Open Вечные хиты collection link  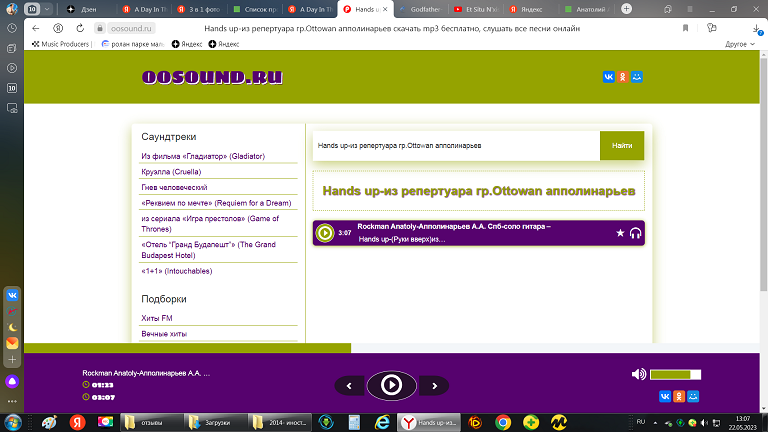point(164,334)
